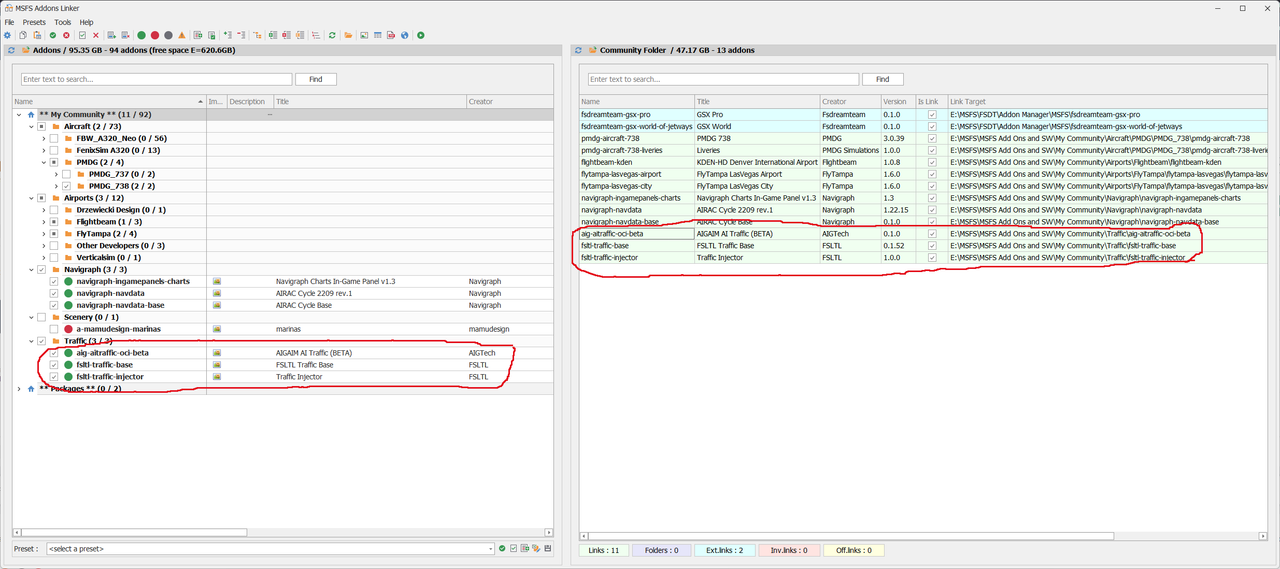Viewport: 1280px width, 569px height.
Task: Uncheck the PMDG_738 checkbox
Action: [x=66, y=186]
